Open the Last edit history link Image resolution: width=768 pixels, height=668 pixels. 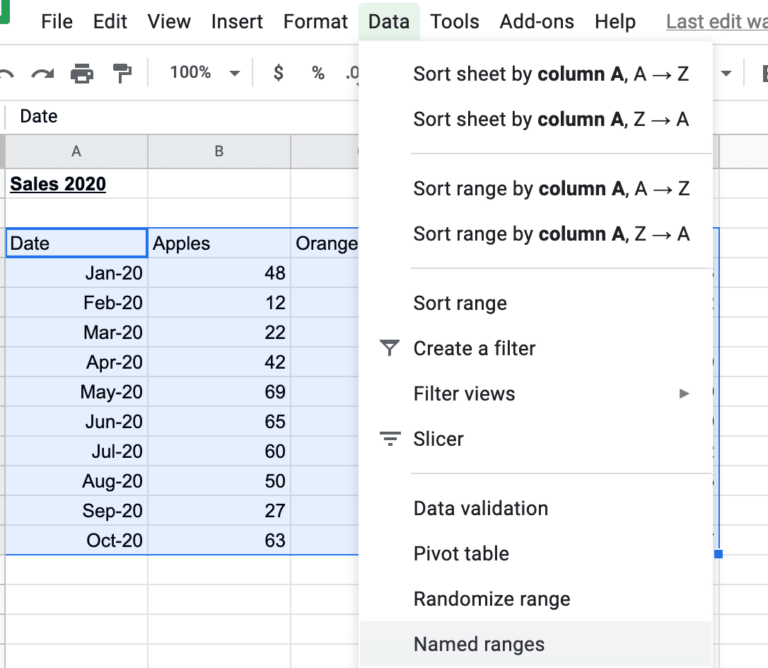tap(717, 22)
